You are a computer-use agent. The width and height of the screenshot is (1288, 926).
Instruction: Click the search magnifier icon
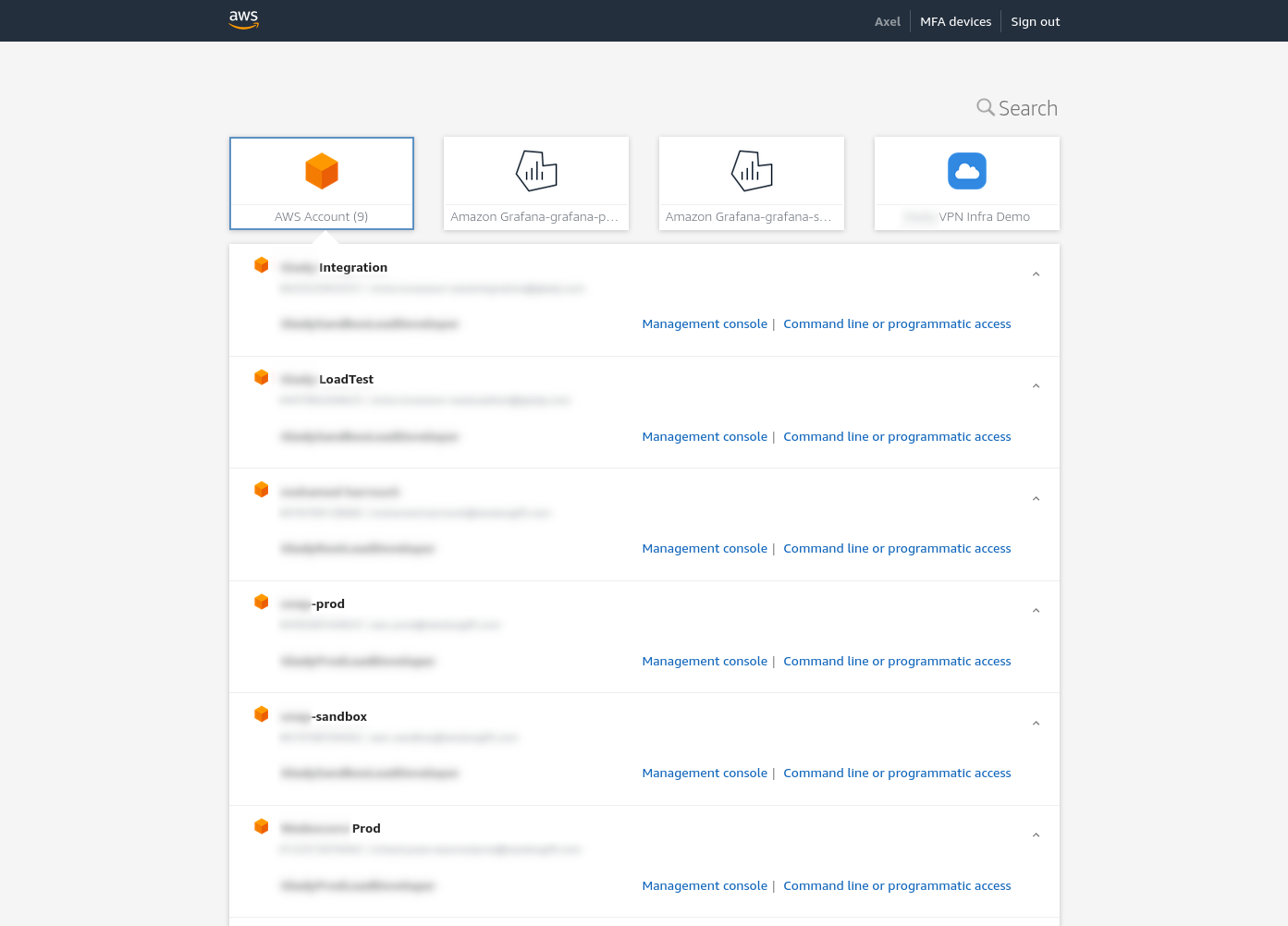[986, 107]
